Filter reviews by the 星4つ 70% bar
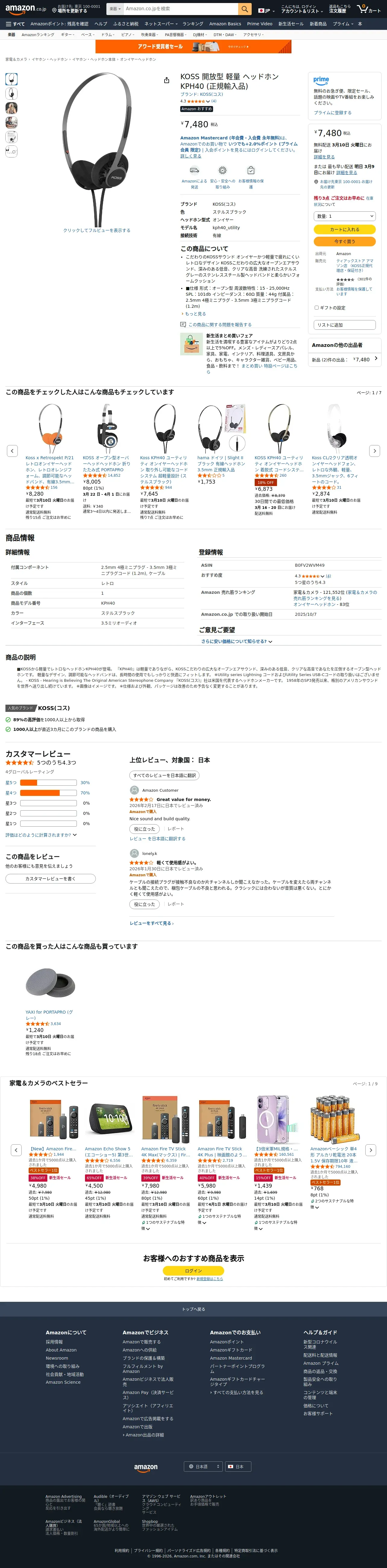 48,793
